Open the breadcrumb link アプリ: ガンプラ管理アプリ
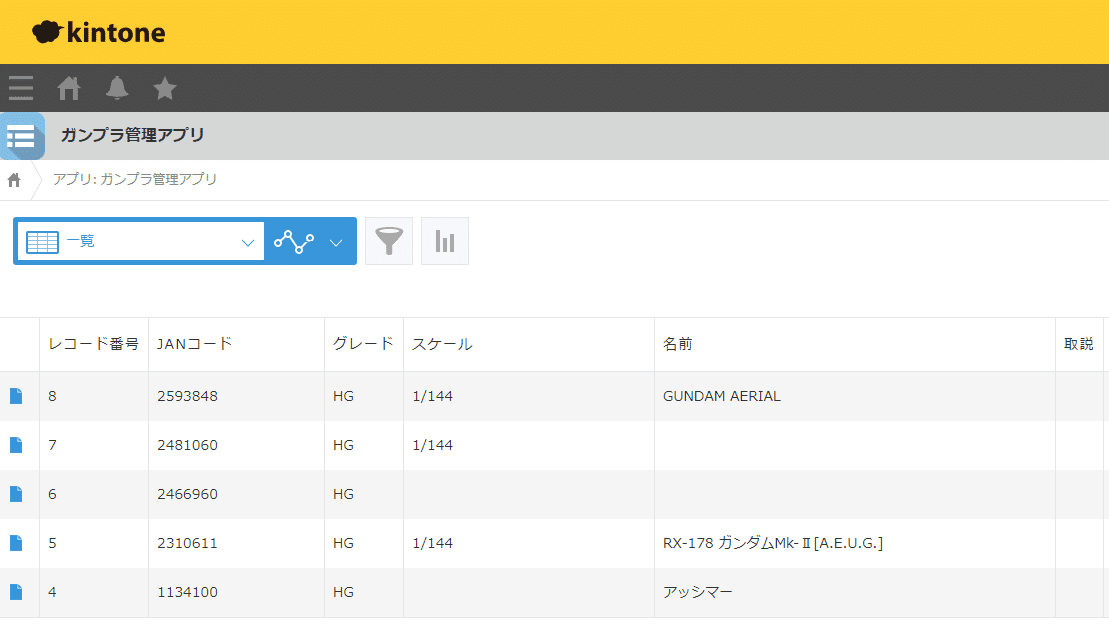Screen dimensions: 1109x625 coord(133,180)
